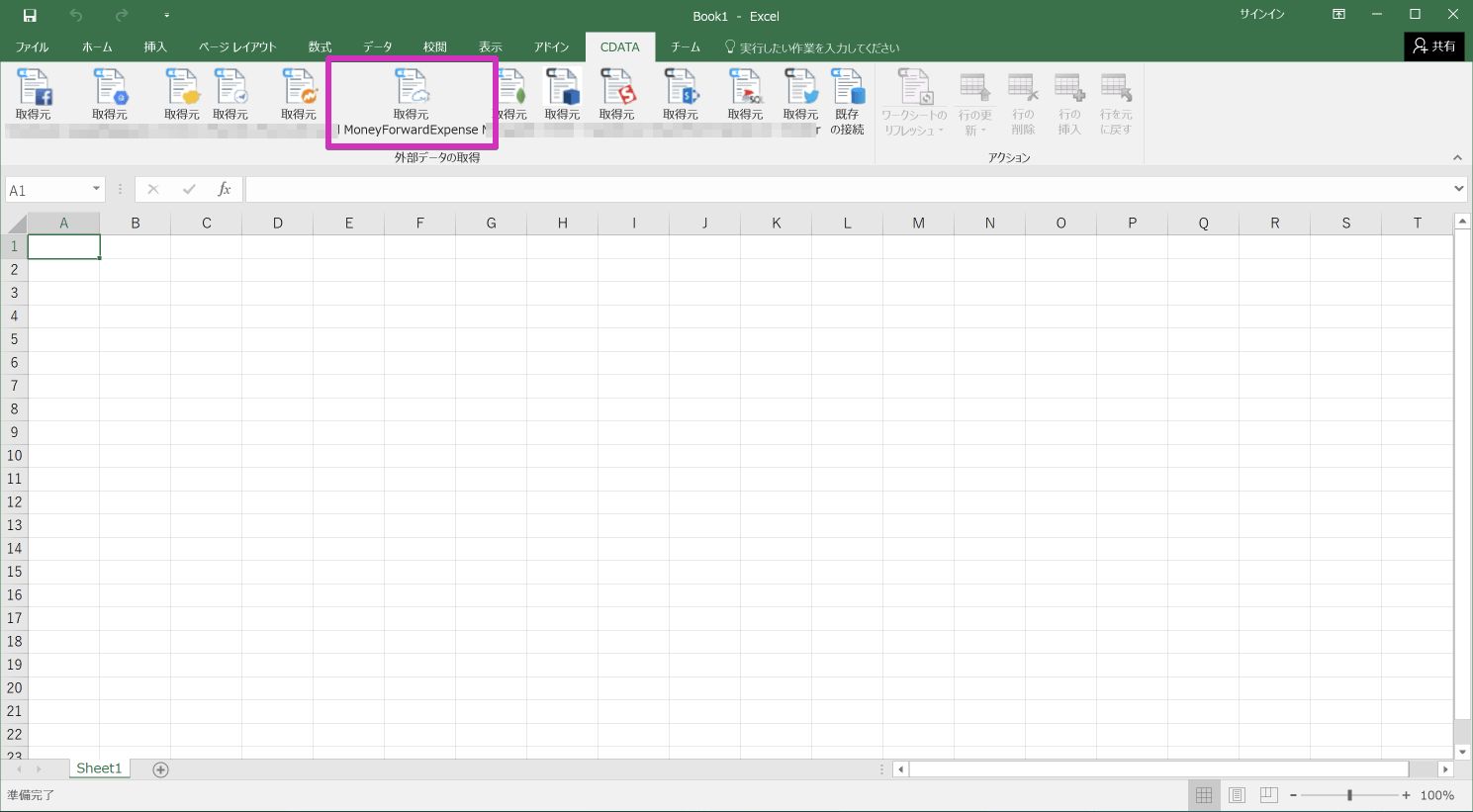The height and width of the screenshot is (812, 1473).
Task: Click the formula bar cancel X icon
Action: [153, 189]
